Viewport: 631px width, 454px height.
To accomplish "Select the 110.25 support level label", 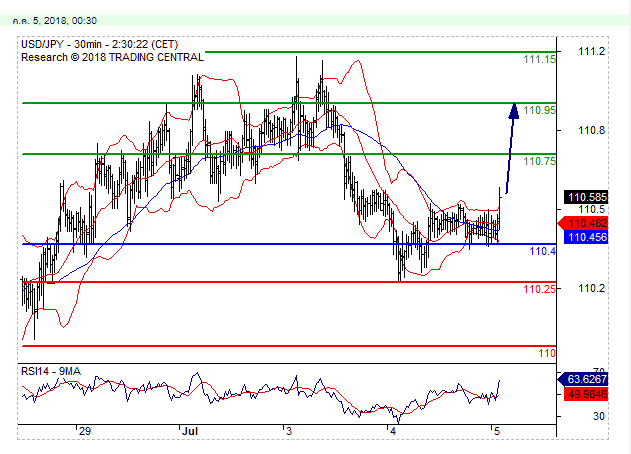I will (539, 289).
